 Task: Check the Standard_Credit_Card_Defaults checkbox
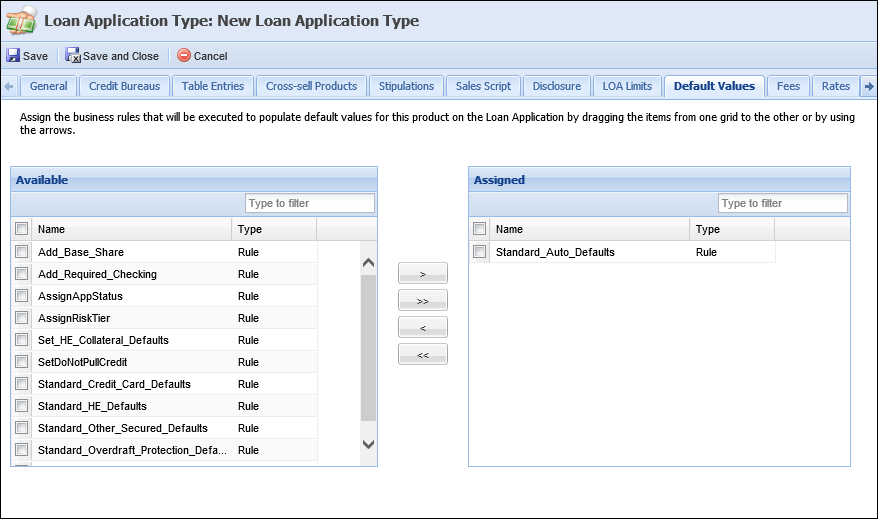[x=21, y=384]
